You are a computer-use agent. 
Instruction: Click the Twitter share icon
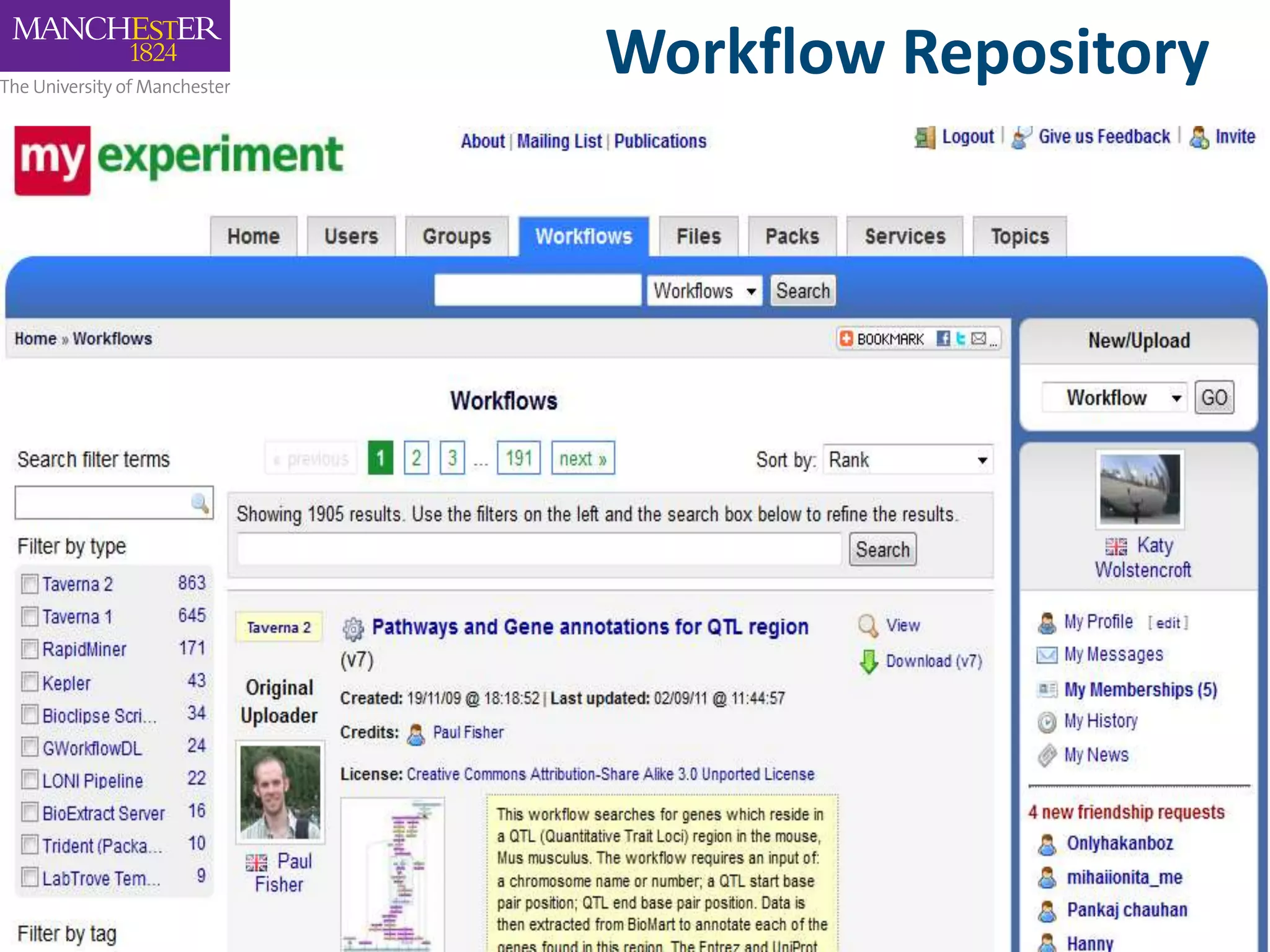(x=961, y=338)
